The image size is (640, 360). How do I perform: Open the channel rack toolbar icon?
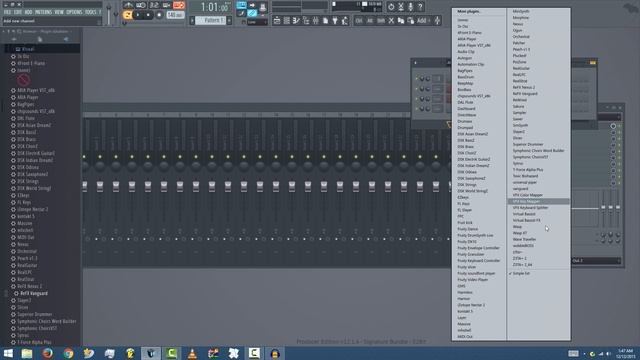coord(287,20)
